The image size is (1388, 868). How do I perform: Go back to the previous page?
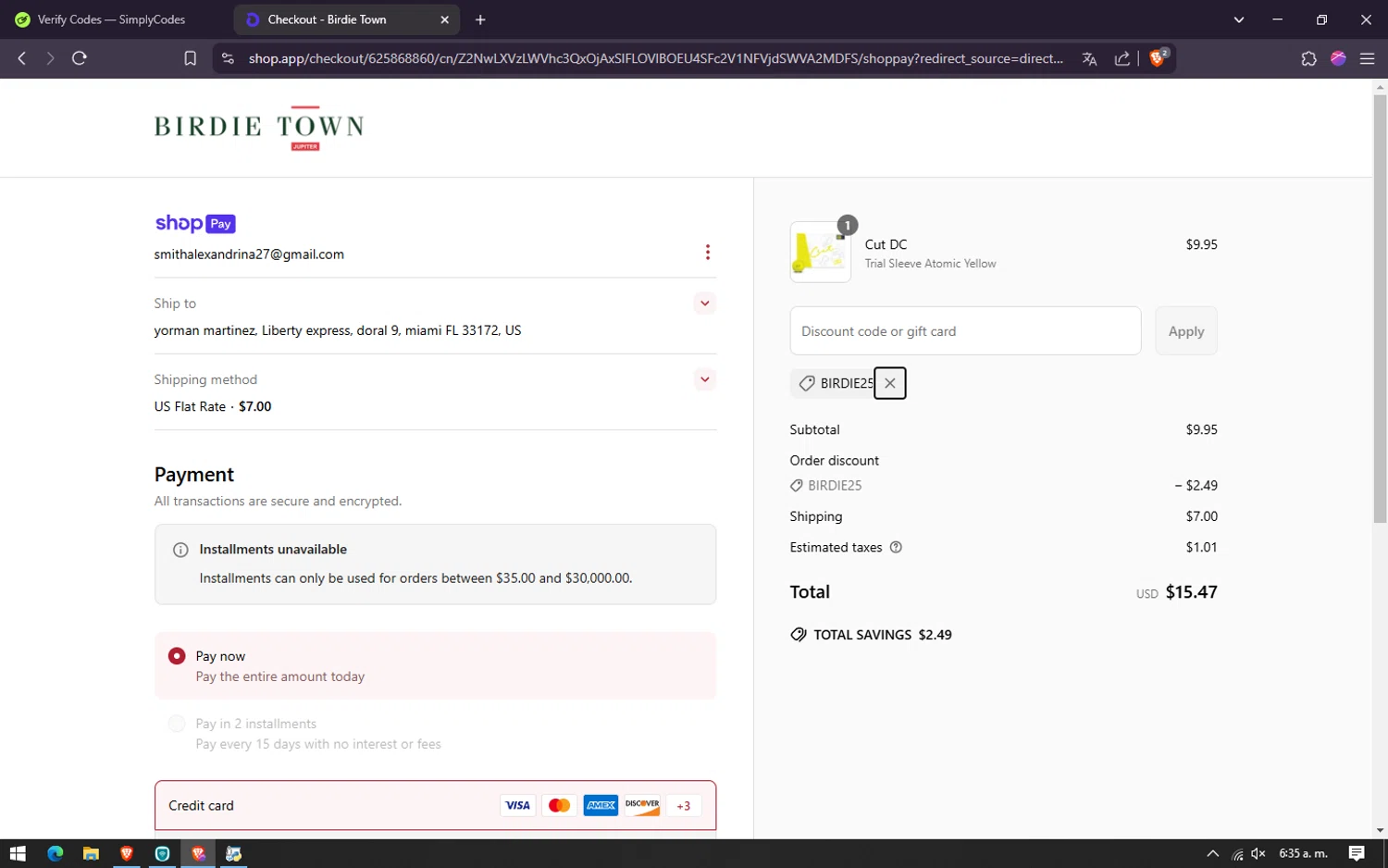(22, 58)
